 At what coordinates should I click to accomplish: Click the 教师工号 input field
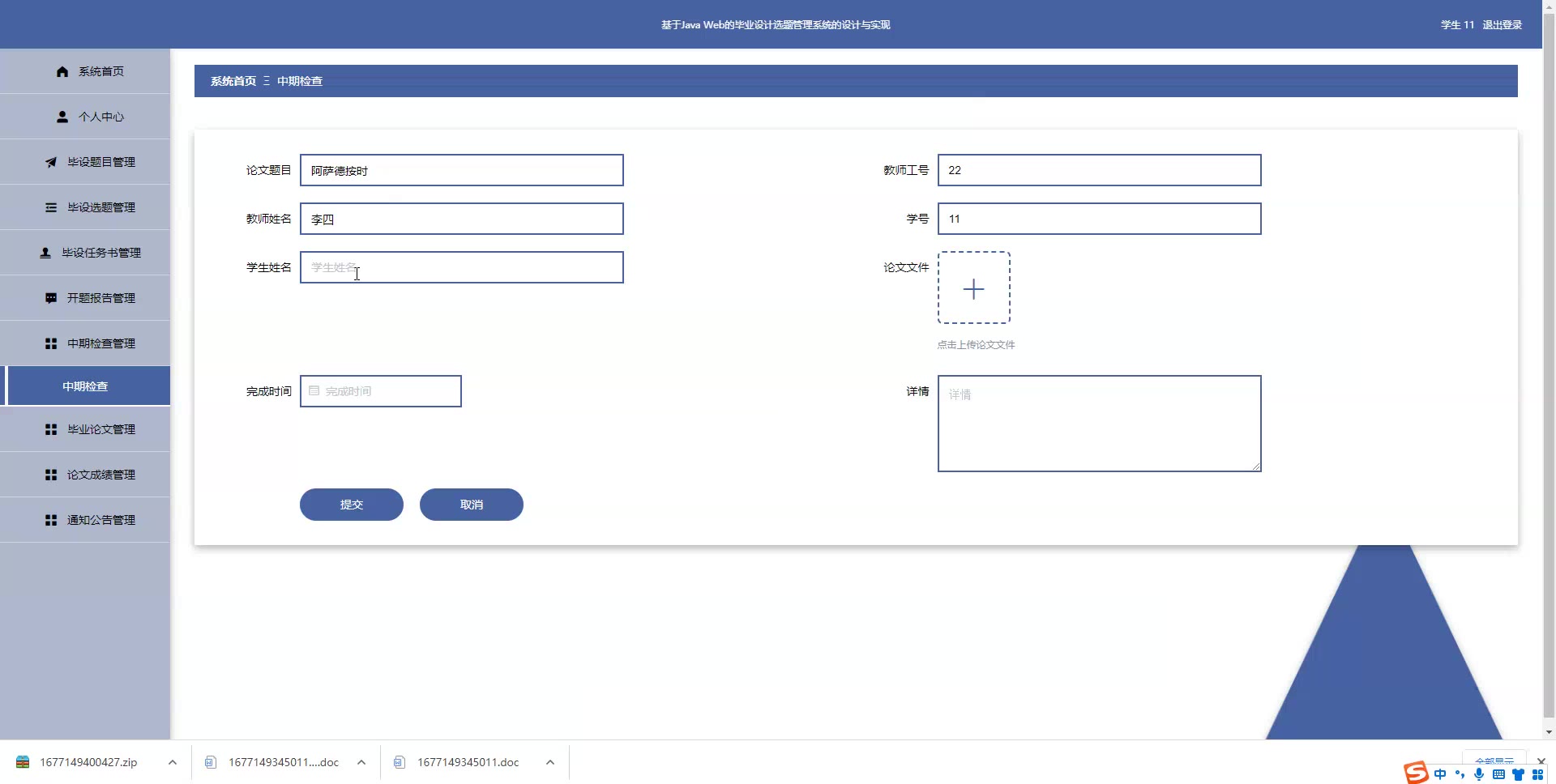click(x=1100, y=170)
